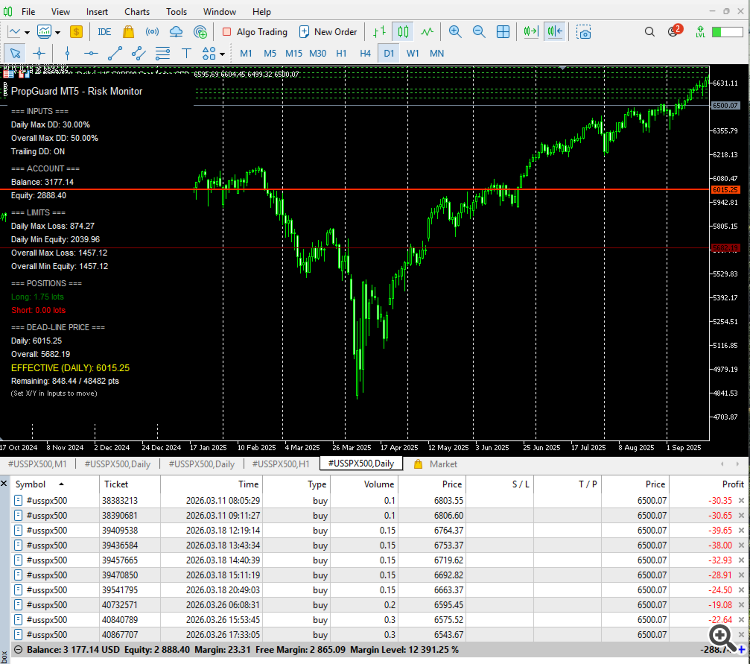Click the green connection status bar indicator

[x=727, y=32]
